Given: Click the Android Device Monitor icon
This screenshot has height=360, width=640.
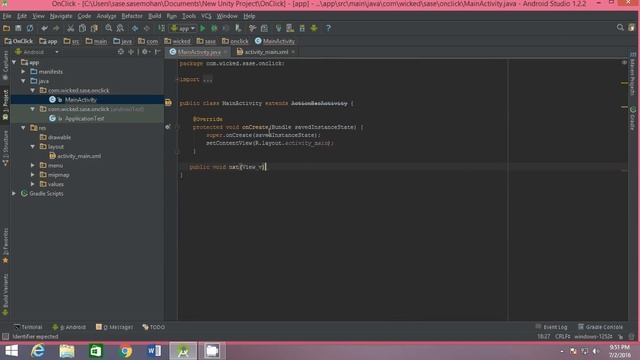Looking at the screenshot, I should pos(314,28).
